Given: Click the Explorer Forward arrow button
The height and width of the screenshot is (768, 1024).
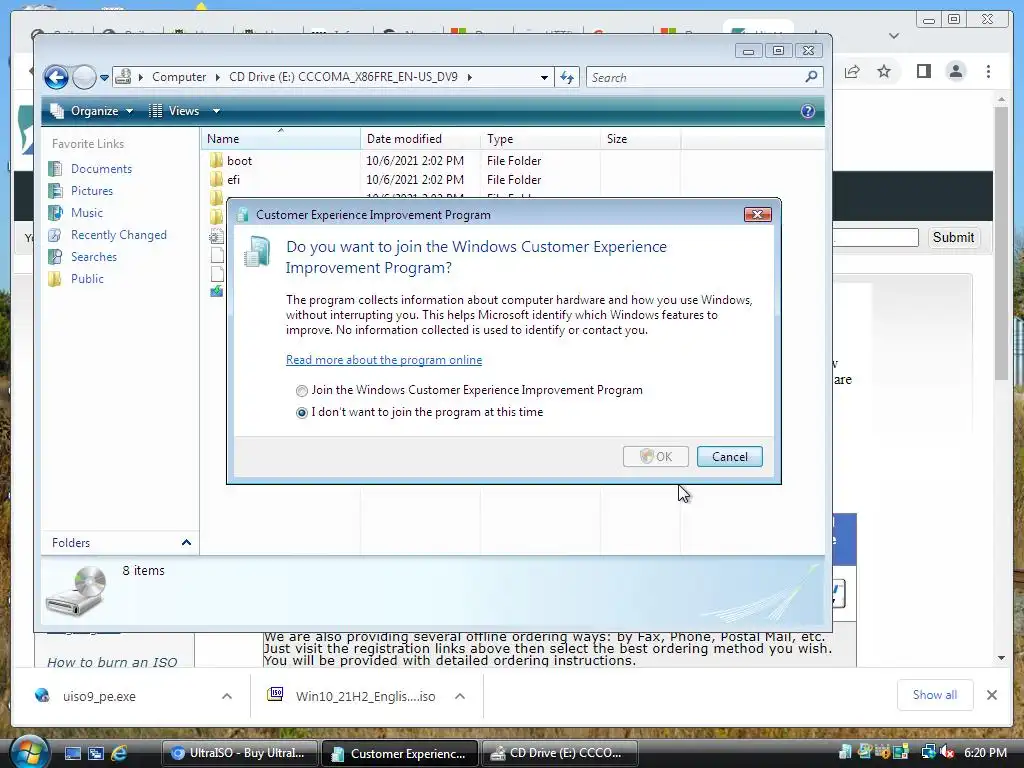Looking at the screenshot, I should click(x=84, y=77).
